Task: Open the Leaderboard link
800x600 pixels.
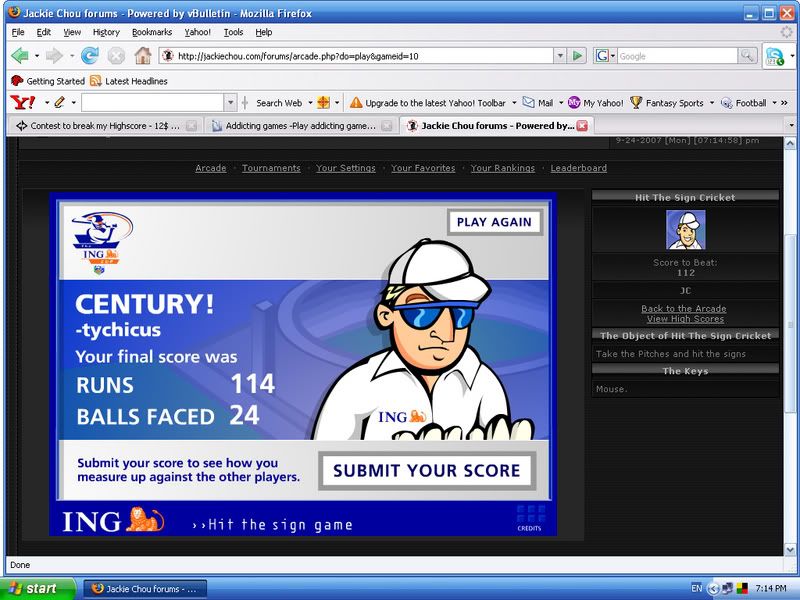Action: (x=579, y=168)
